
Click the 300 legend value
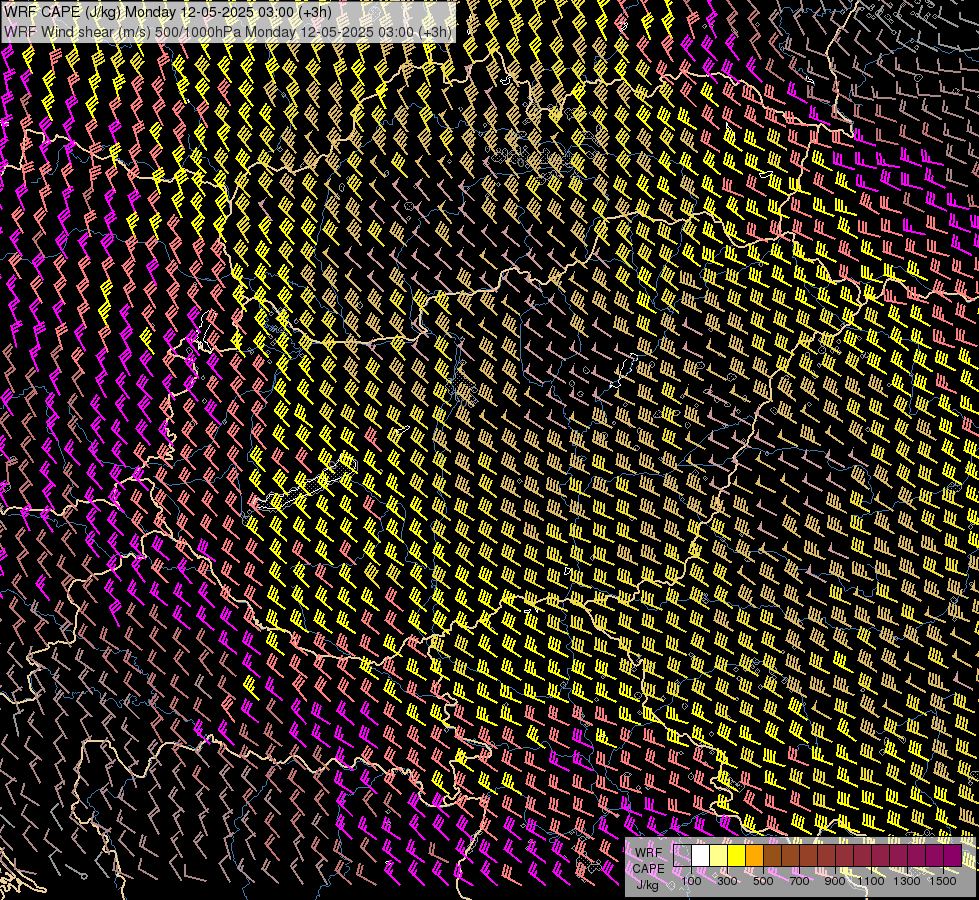[727, 881]
